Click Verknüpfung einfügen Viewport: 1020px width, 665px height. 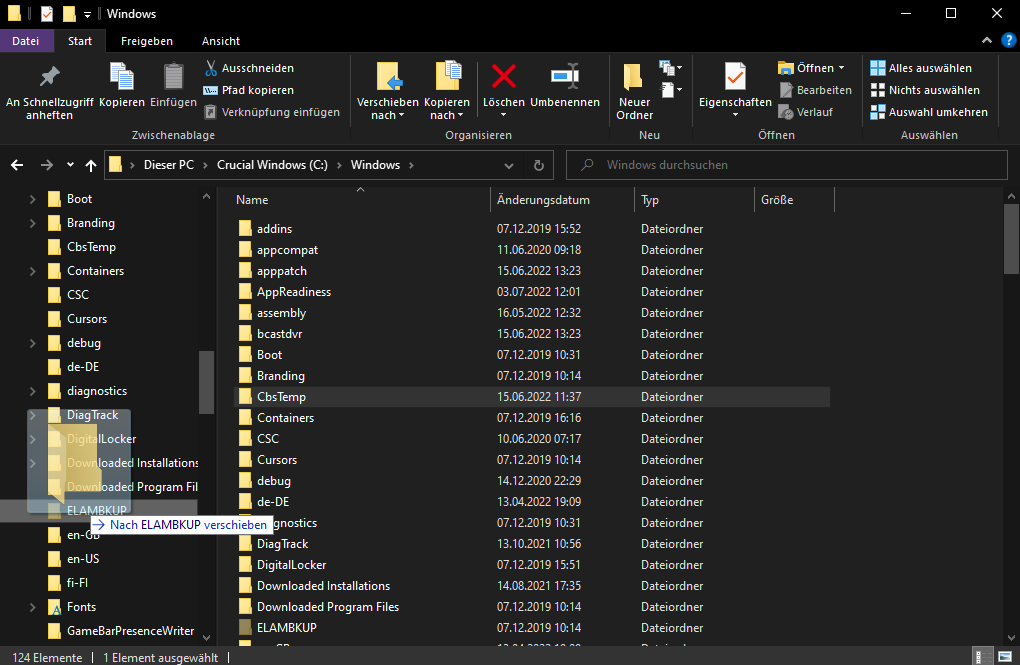point(272,112)
